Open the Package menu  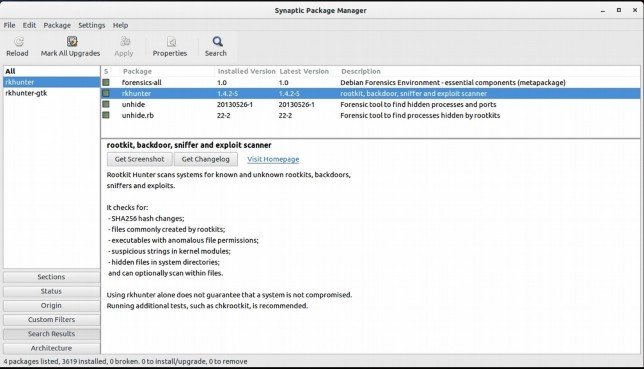coord(57,25)
